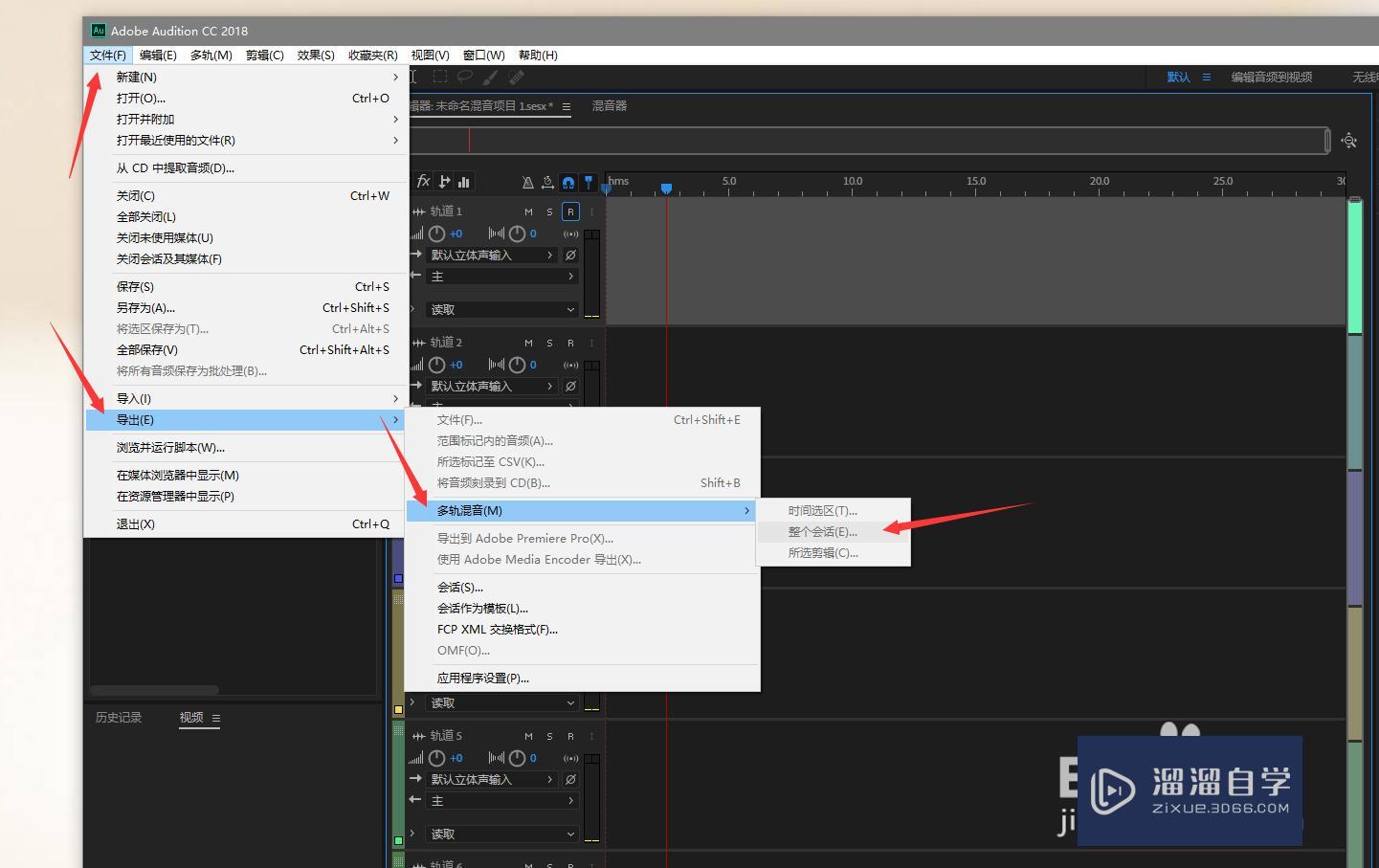The height and width of the screenshot is (868, 1379).
Task: Open 轨道 5 默认立体声输入 dropdown
Action: 492,779
